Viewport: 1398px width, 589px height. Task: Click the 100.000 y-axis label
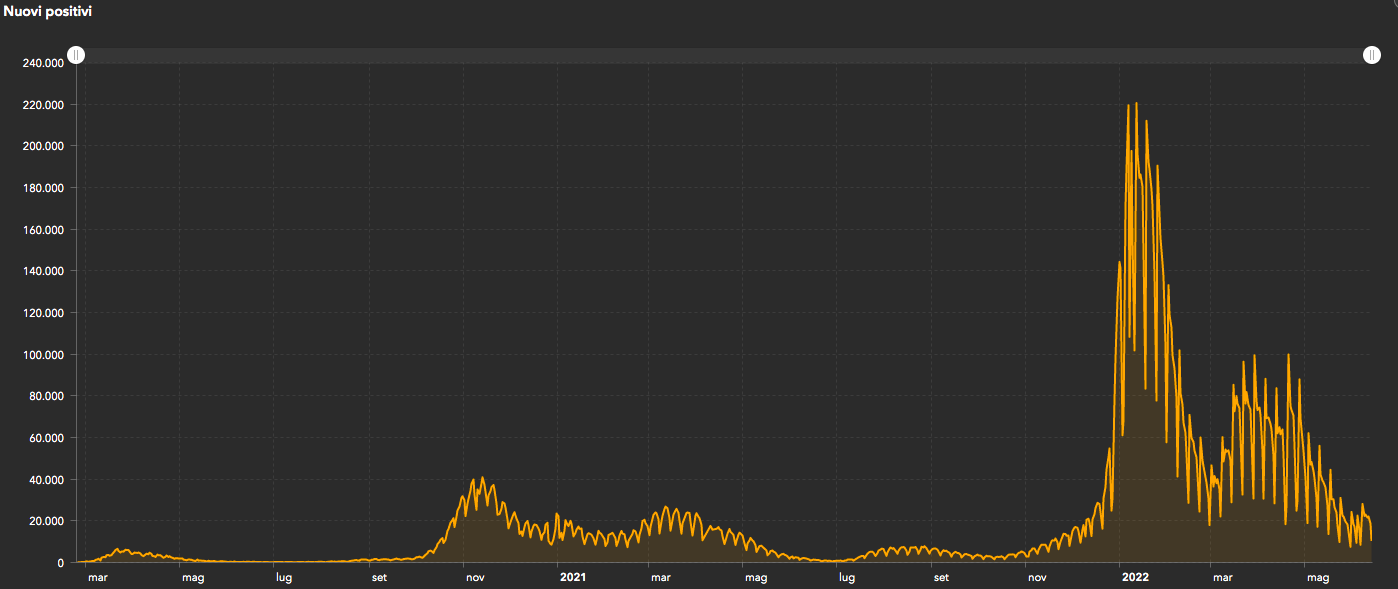[x=43, y=355]
